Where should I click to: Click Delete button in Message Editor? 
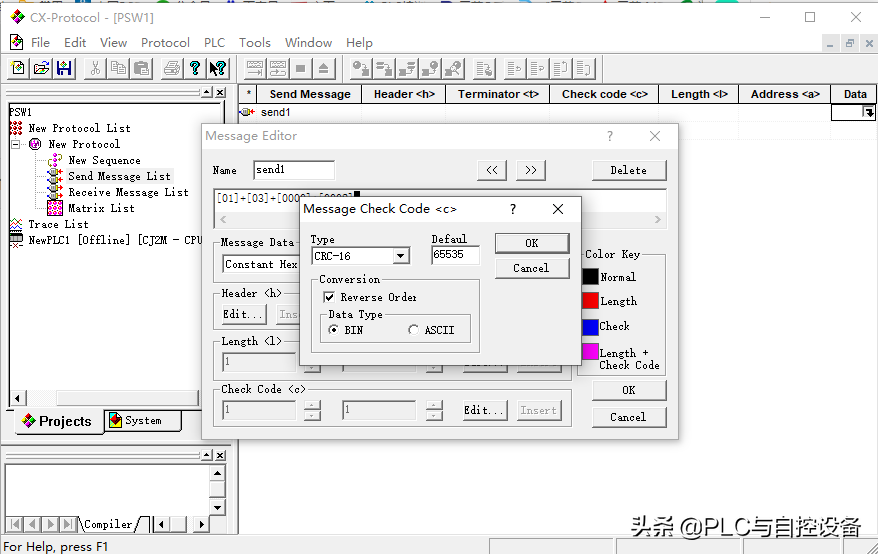click(x=628, y=170)
